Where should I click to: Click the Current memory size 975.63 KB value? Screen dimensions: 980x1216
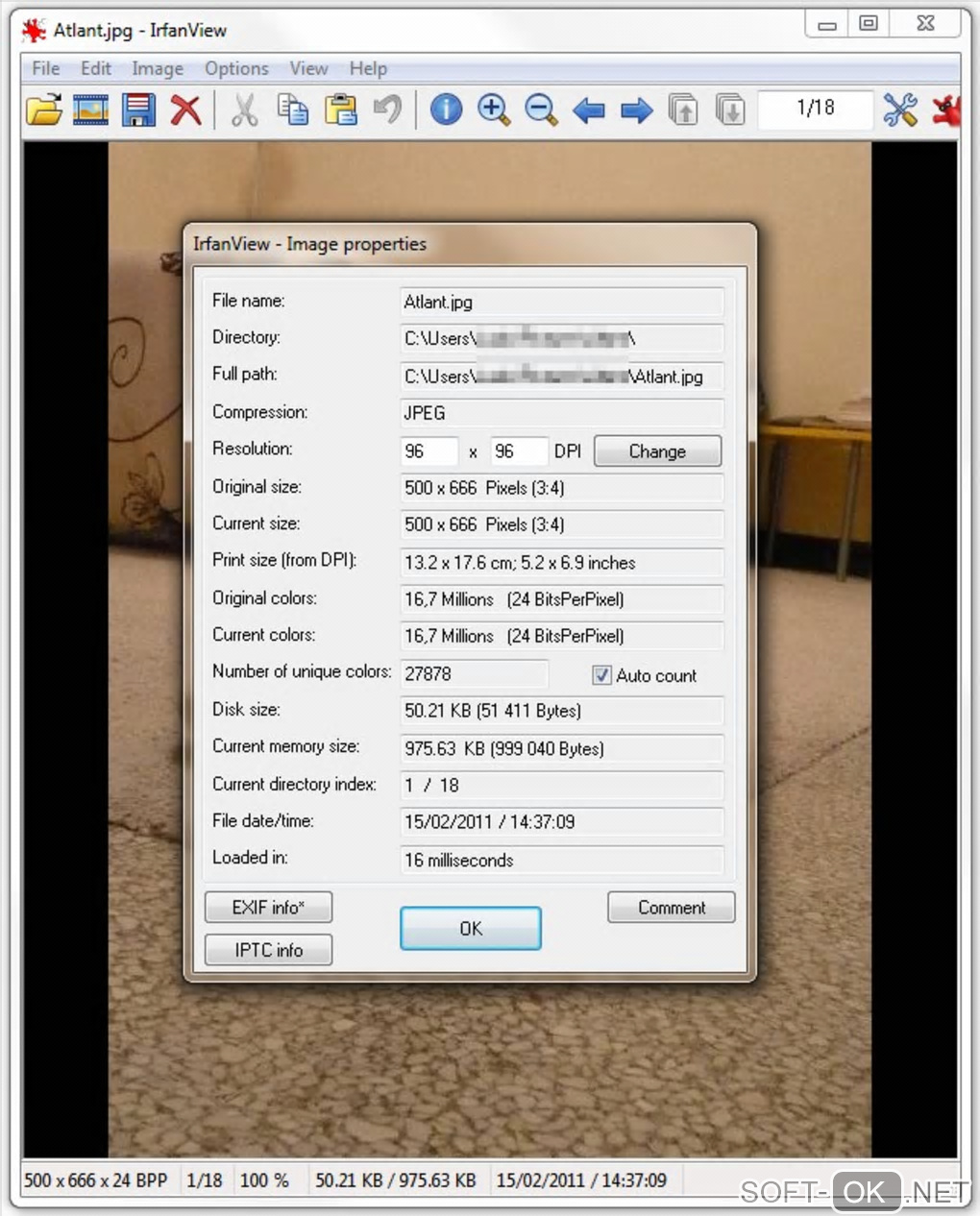point(561,748)
